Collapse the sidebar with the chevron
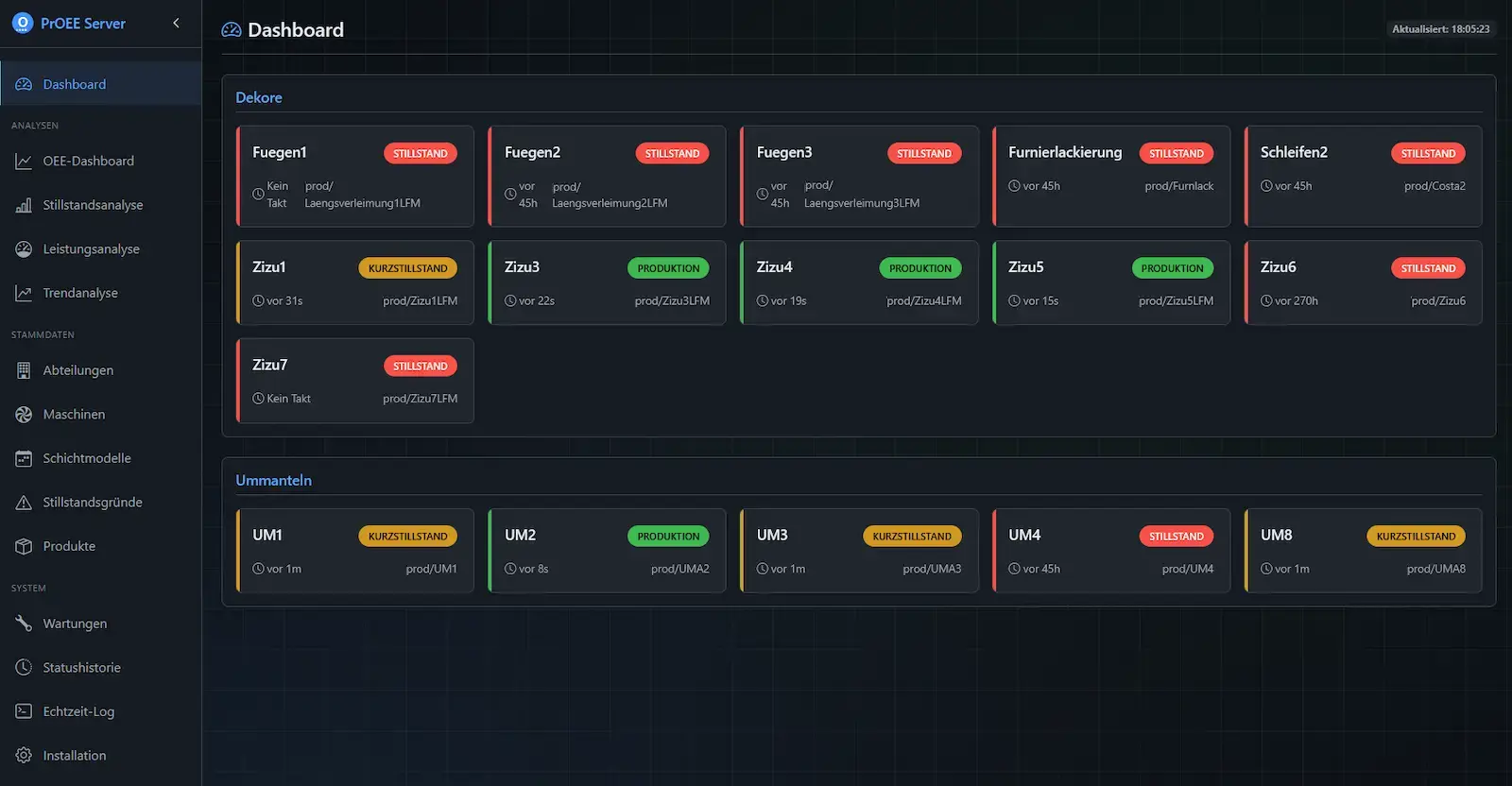Viewport: 1512px width, 786px height. coord(176,23)
